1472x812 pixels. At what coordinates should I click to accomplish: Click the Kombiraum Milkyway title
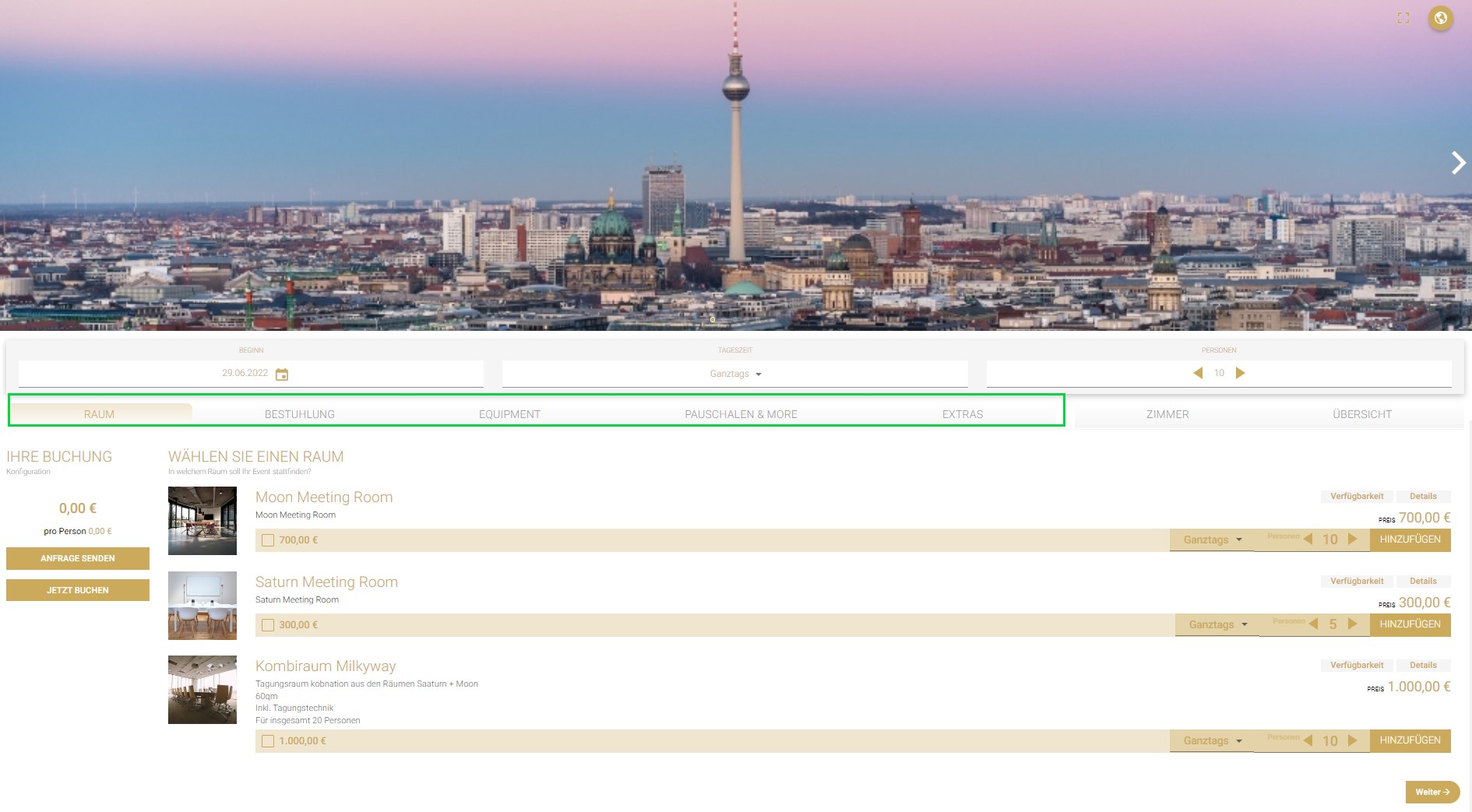click(326, 666)
